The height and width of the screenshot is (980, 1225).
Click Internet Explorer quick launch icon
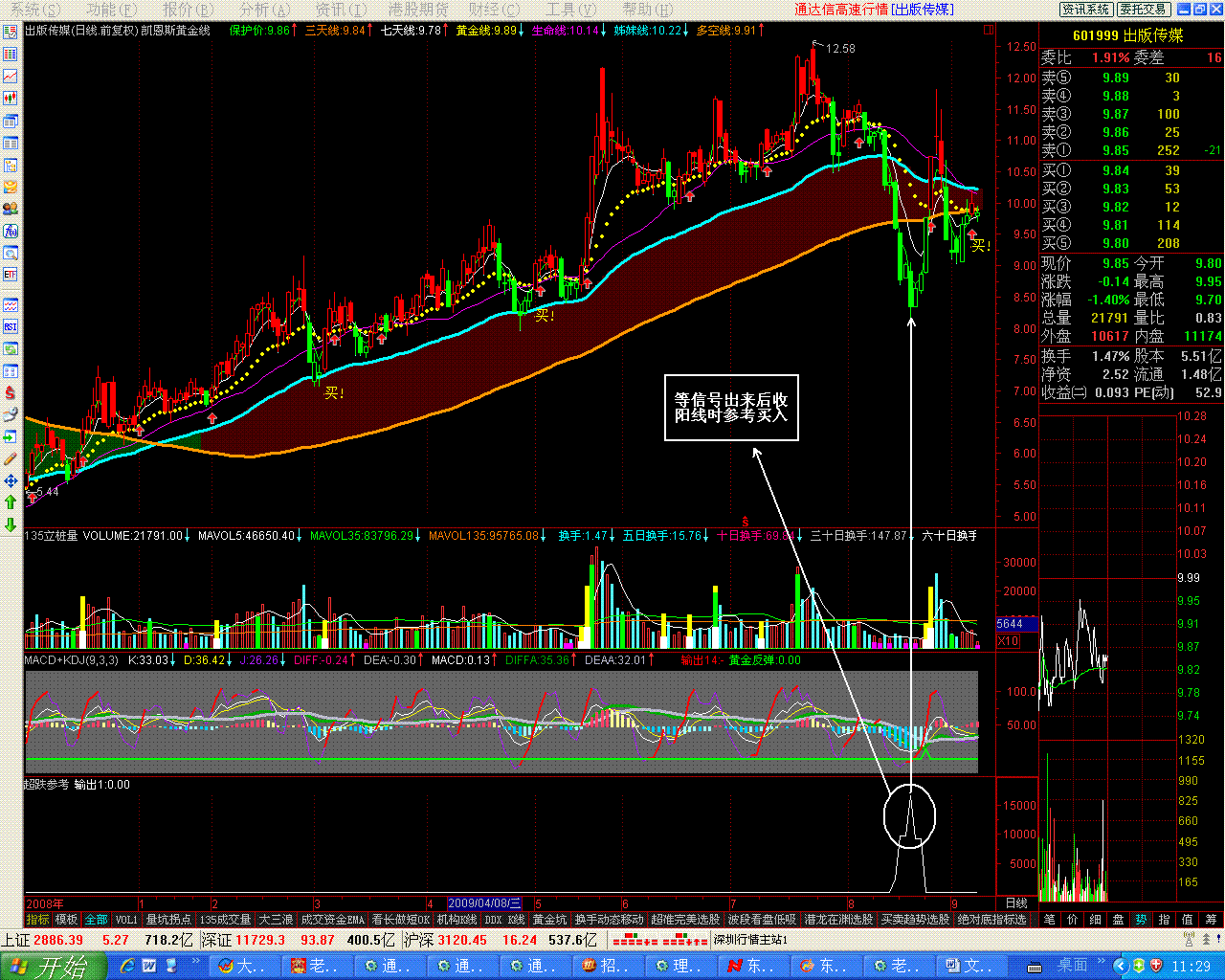pos(127,966)
